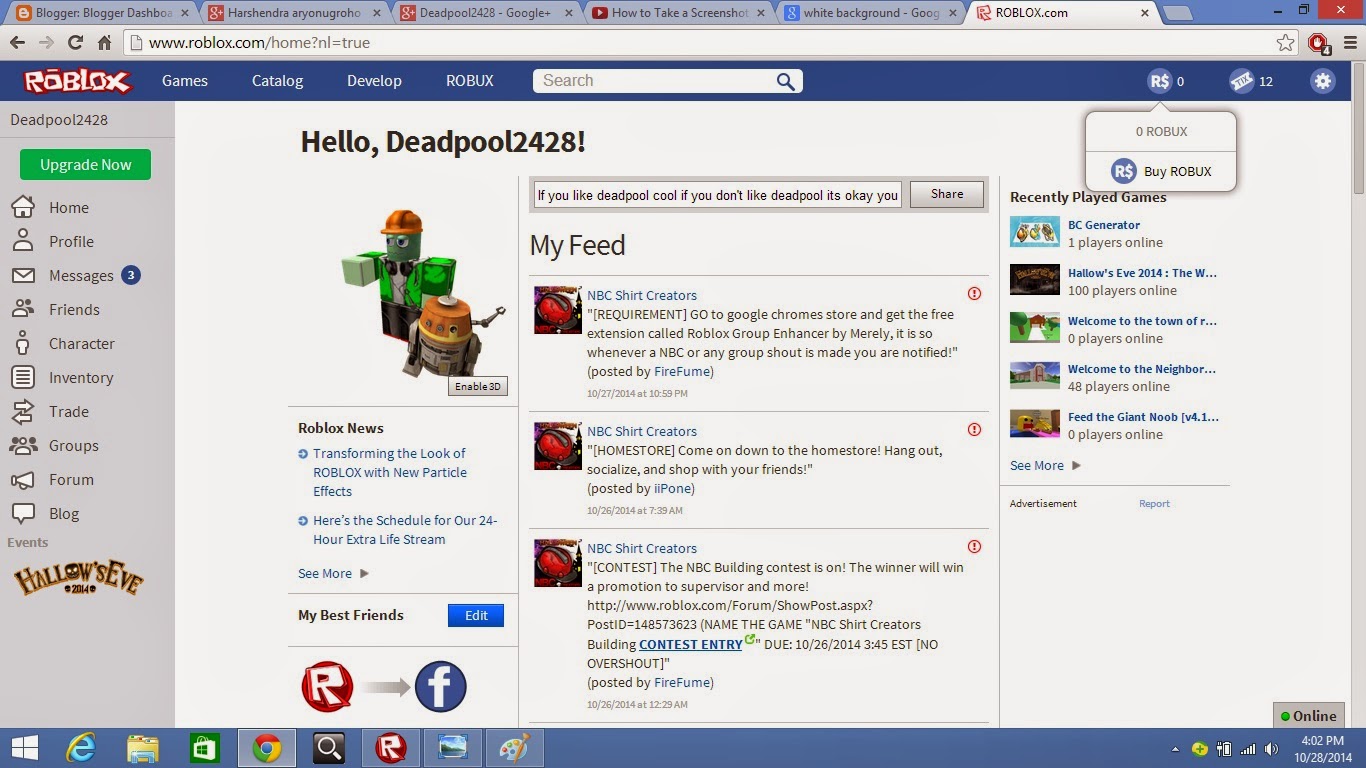Click Chrome back arrow
The image size is (1366, 768).
pos(17,43)
